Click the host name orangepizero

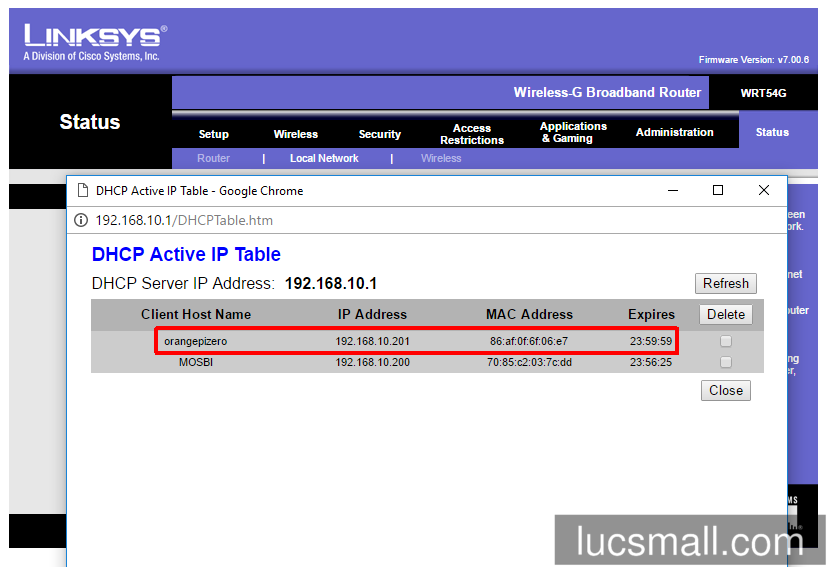click(195, 342)
